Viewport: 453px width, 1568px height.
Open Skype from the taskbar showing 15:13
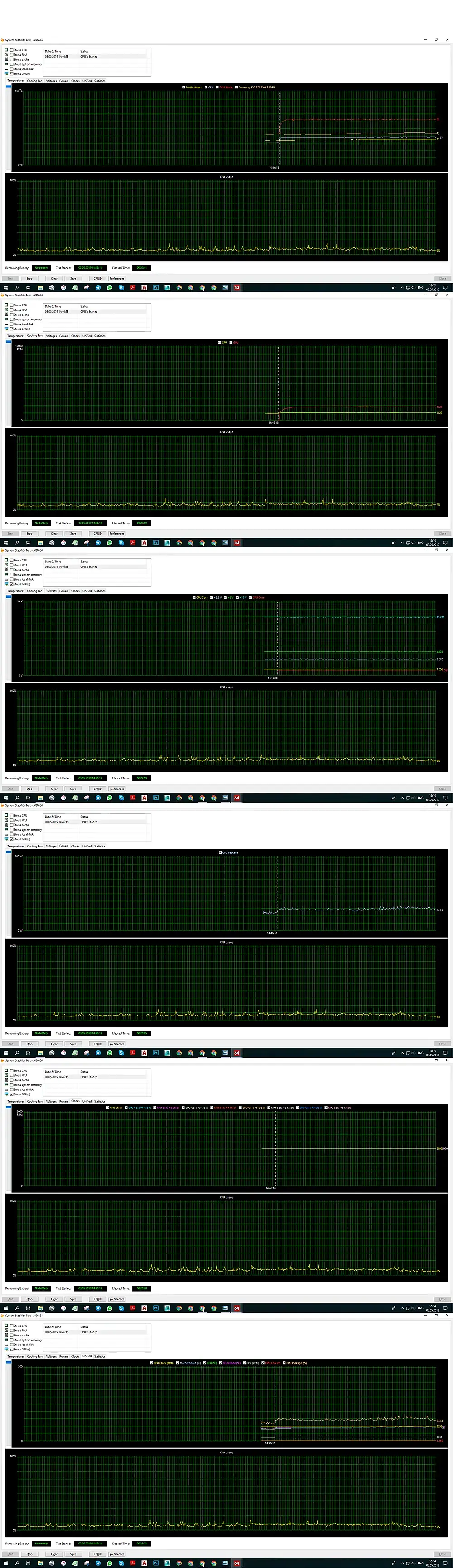(121, 287)
